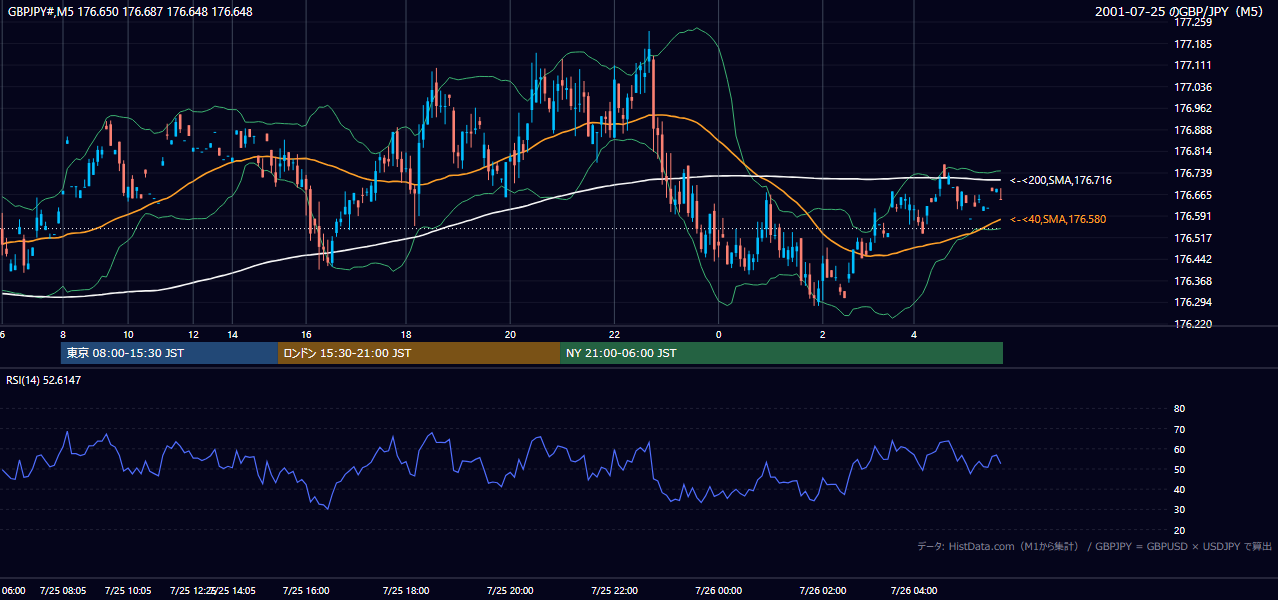The image size is (1278, 600).
Task: Click price axis value 176.294
Action: (1193, 302)
